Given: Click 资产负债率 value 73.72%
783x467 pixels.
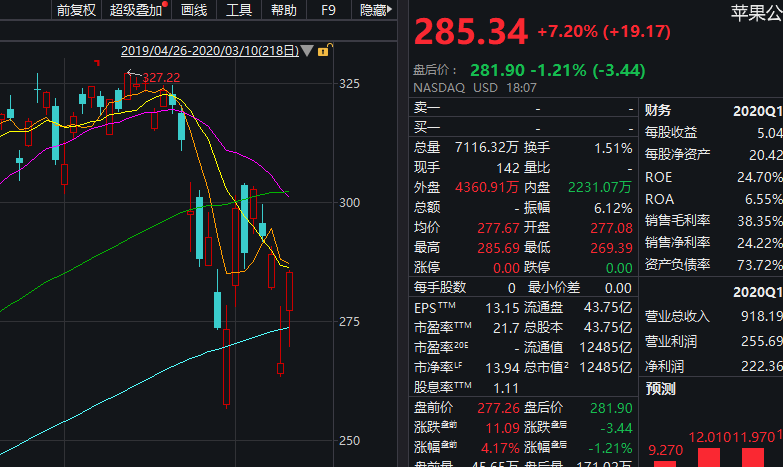Looking at the screenshot, I should click(760, 265).
